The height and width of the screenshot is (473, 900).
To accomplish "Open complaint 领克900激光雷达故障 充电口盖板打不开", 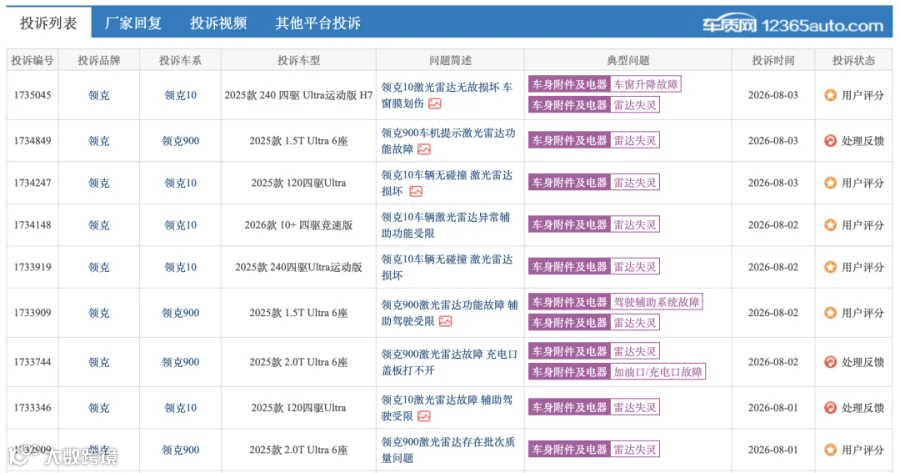I will pyautogui.click(x=449, y=362).
